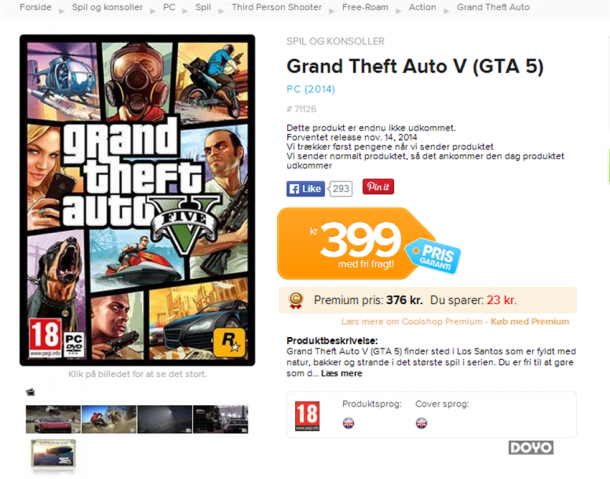Click the red Pin it button

[378, 187]
